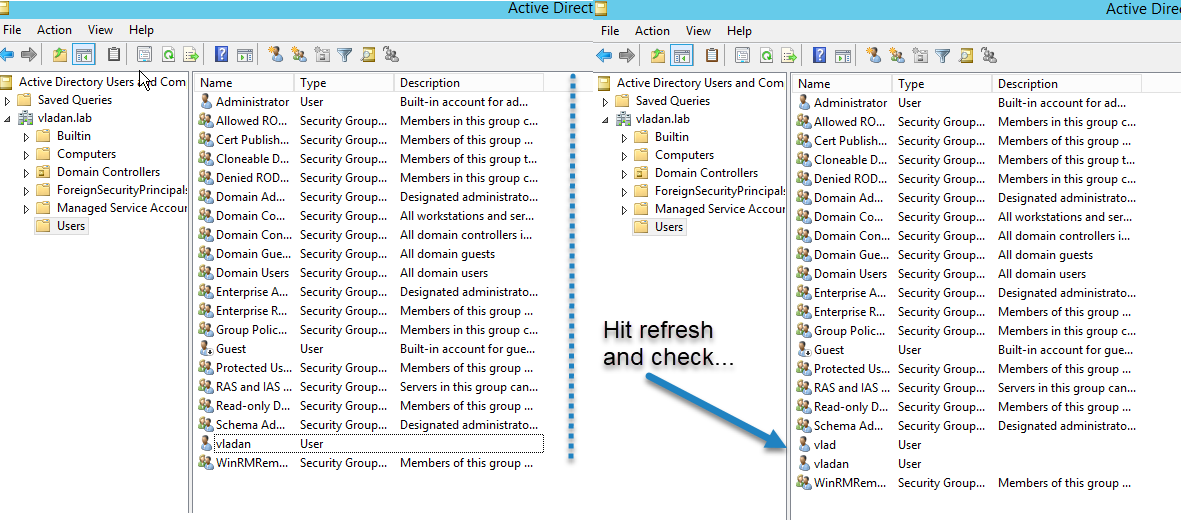Collapse vladan.lab domain in left window tree

pyautogui.click(x=8, y=118)
